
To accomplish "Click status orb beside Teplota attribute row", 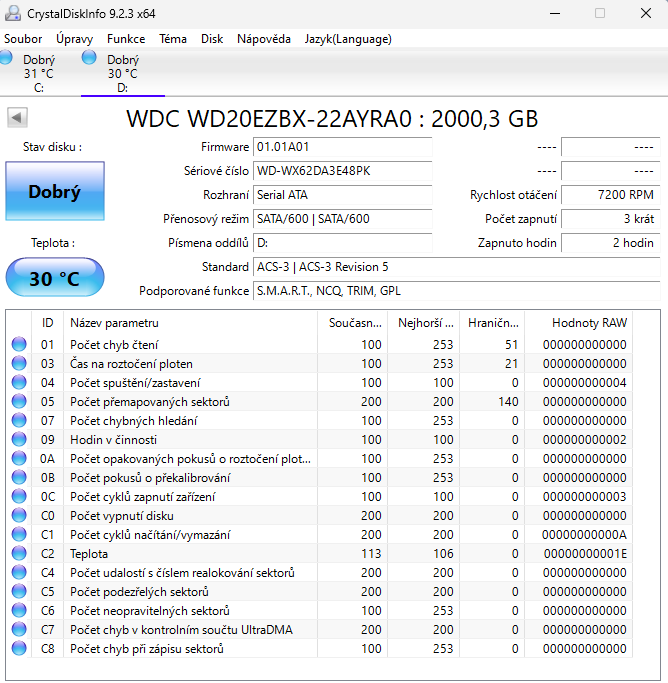I will [x=19, y=553].
